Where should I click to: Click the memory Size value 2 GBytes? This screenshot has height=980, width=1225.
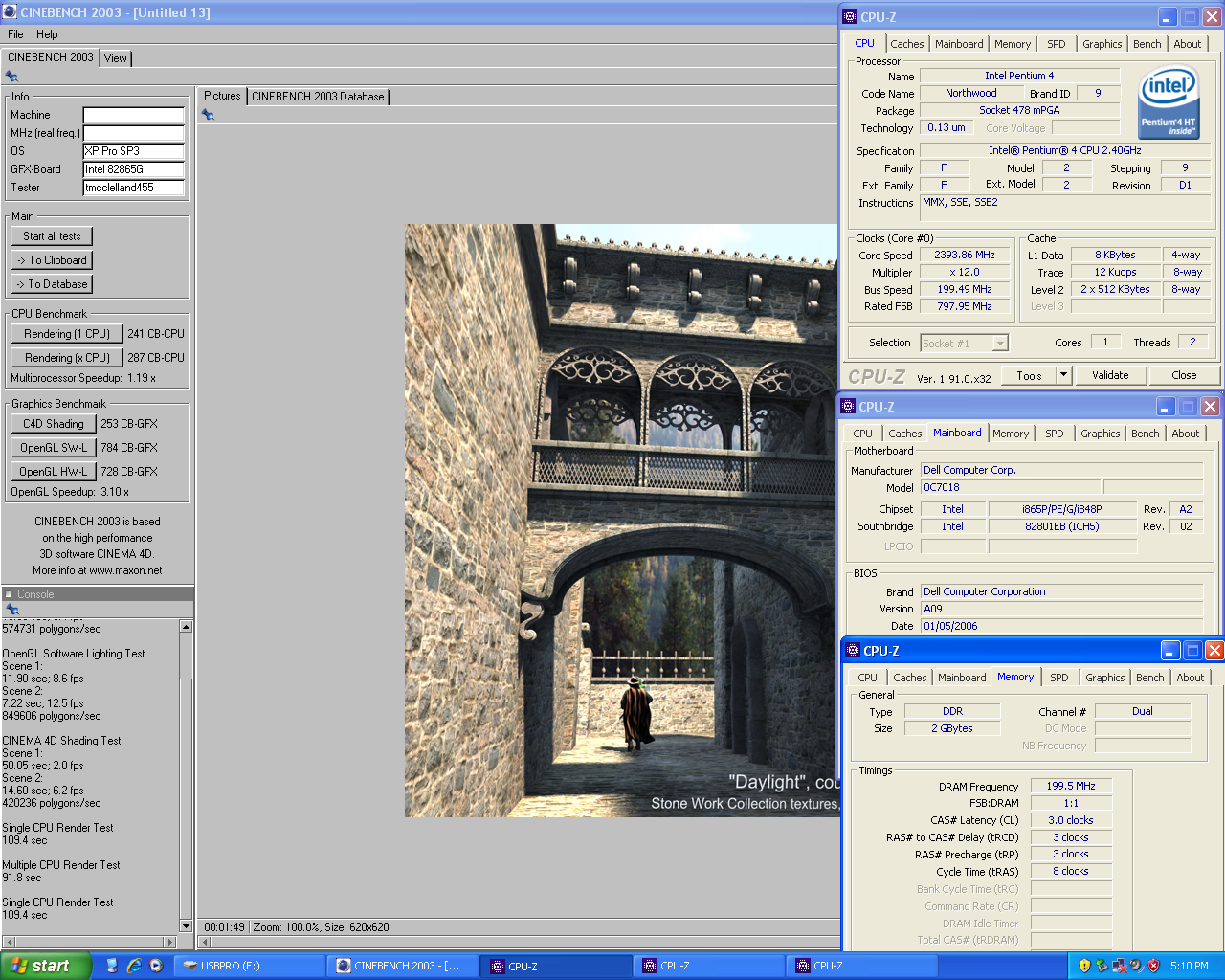(951, 728)
